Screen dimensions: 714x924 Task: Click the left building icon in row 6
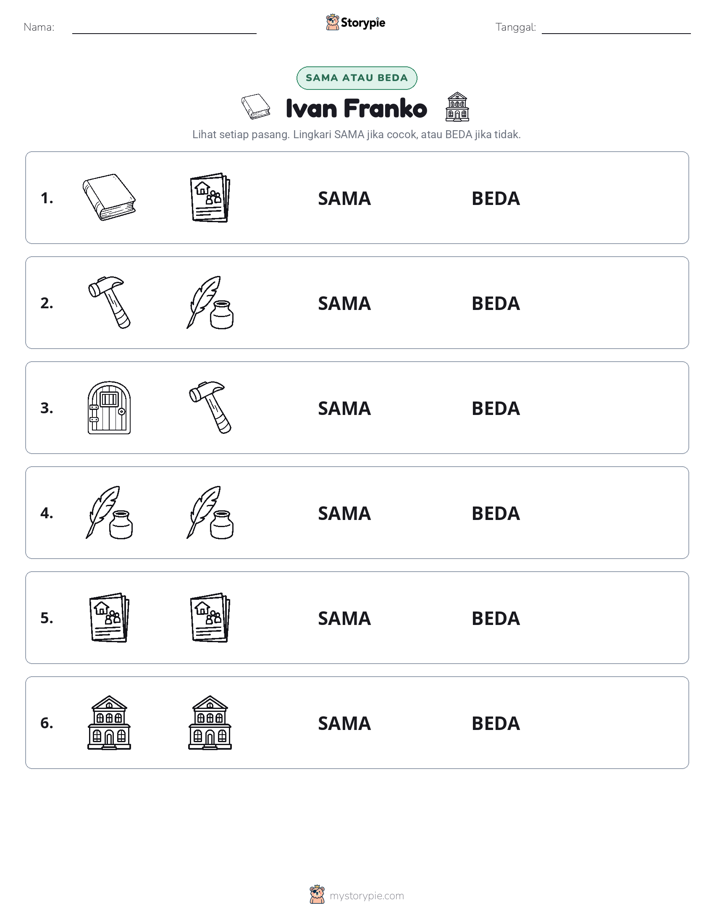click(109, 722)
